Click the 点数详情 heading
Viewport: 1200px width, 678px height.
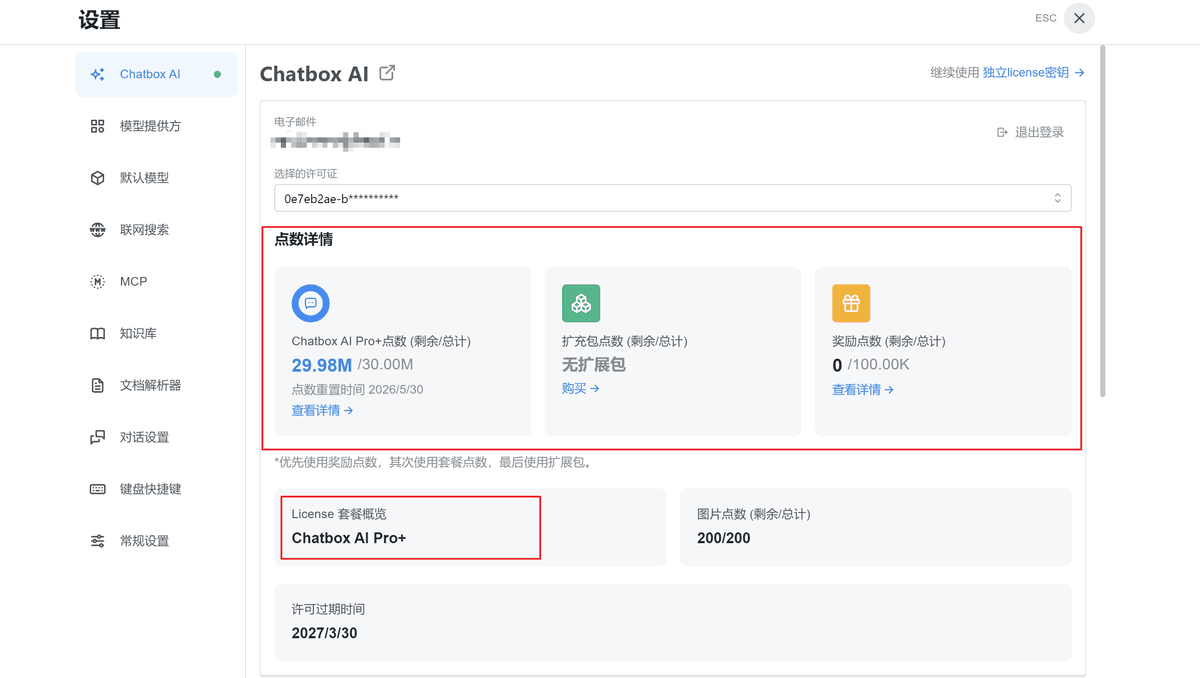click(304, 240)
